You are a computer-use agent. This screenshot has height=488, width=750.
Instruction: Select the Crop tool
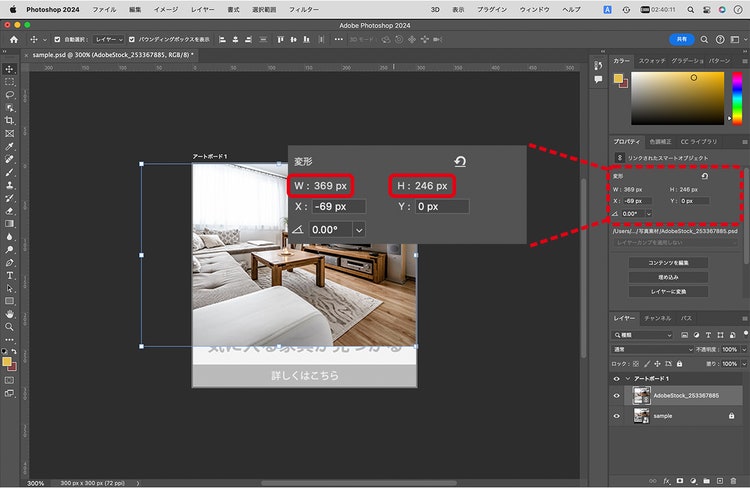pos(10,121)
